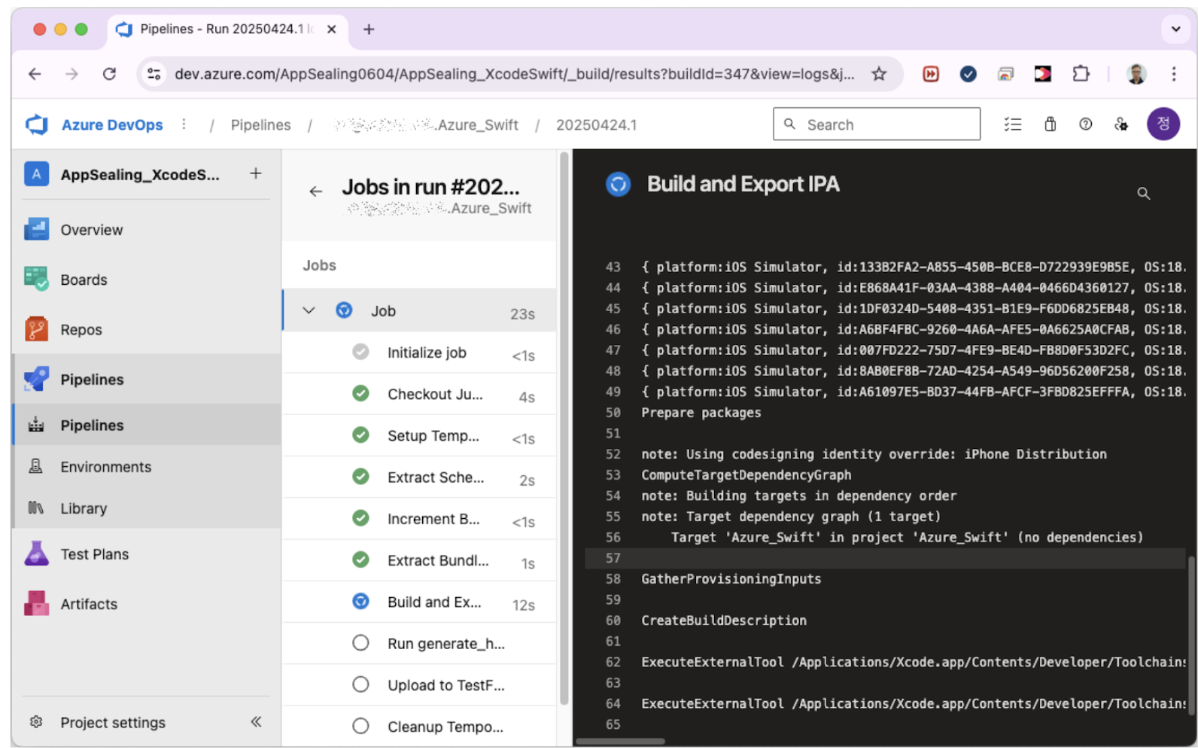Viewport: 1198px width, 748px height.
Task: Open the marketplace shopping bag icon
Action: click(x=1050, y=125)
